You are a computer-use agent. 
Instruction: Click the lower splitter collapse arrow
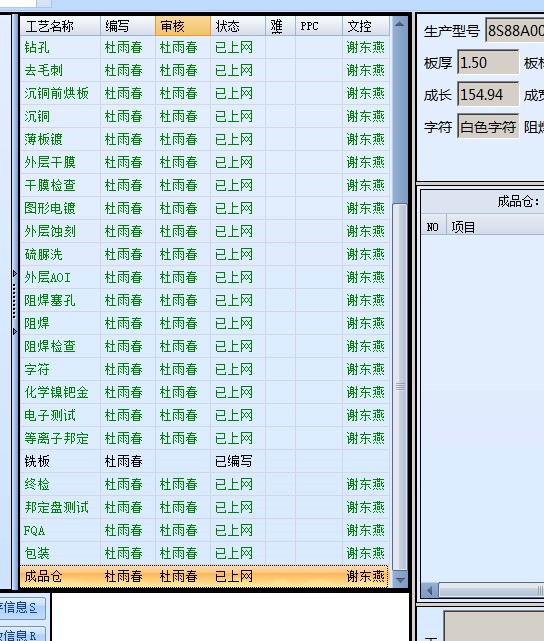(15, 331)
